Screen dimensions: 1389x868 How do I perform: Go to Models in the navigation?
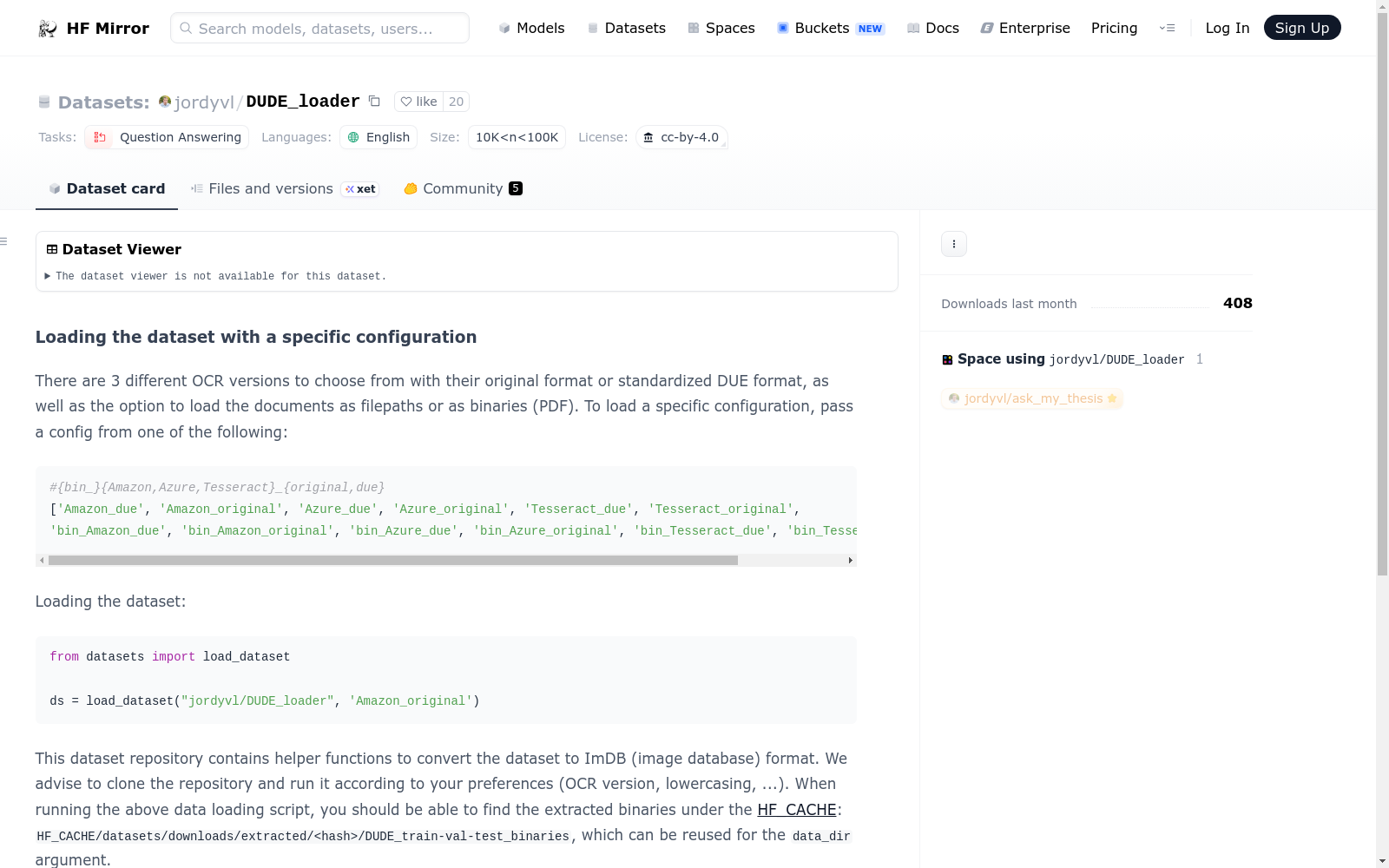(x=531, y=28)
